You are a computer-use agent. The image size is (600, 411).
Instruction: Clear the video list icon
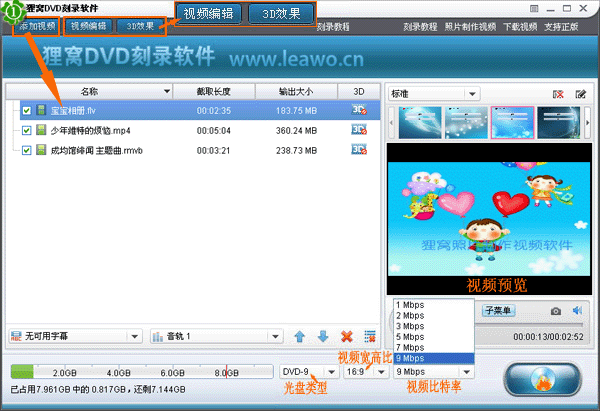pyautogui.click(x=370, y=337)
